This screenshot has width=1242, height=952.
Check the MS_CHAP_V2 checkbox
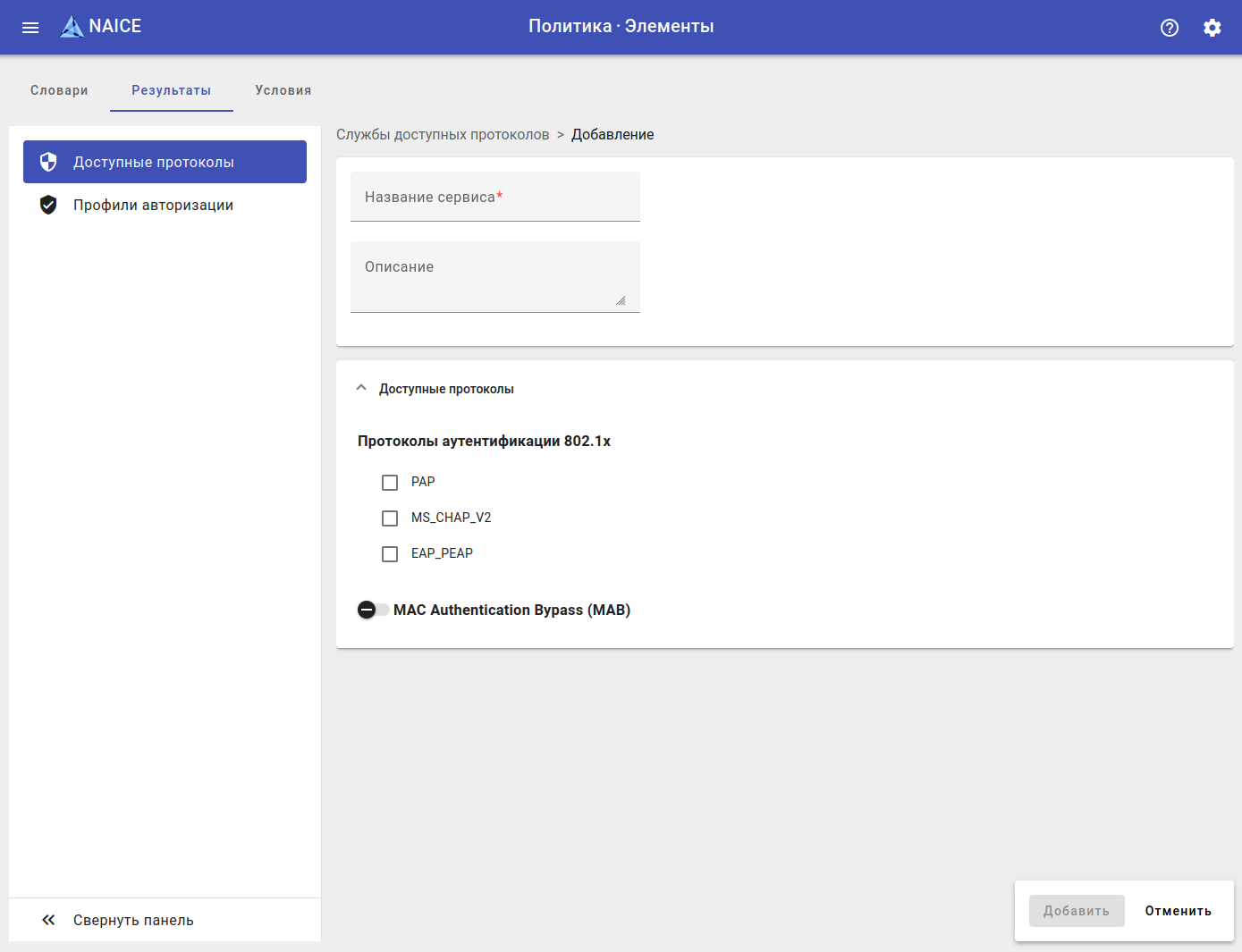pyautogui.click(x=390, y=518)
